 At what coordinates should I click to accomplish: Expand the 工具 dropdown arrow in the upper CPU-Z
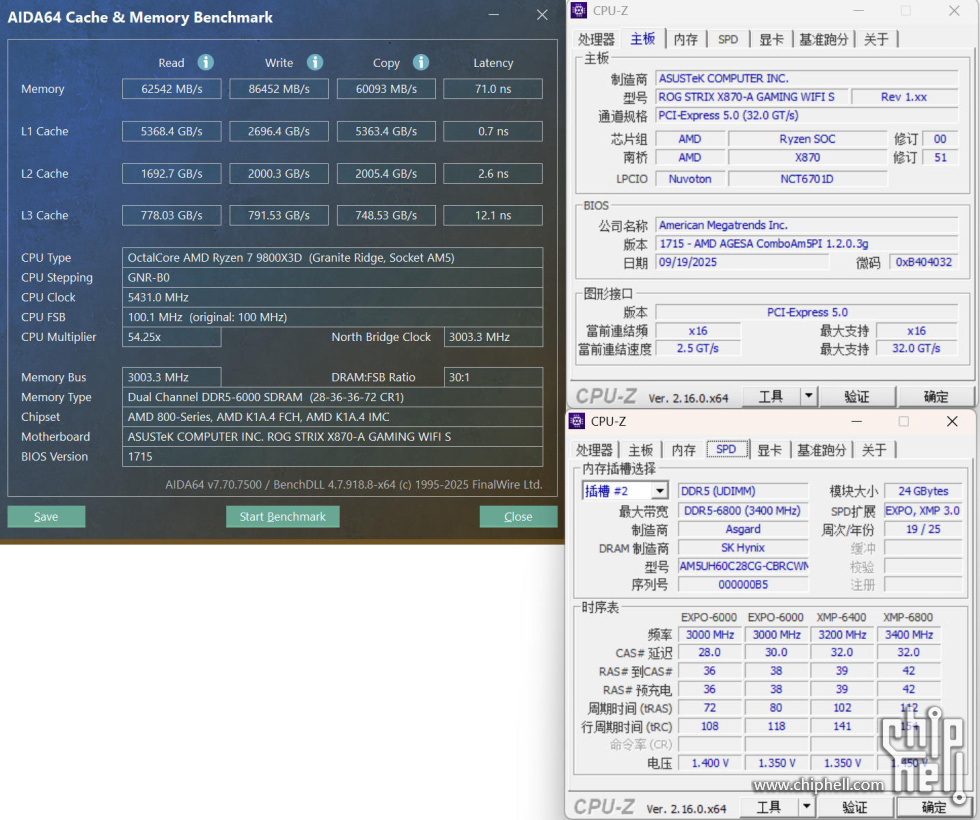point(809,397)
